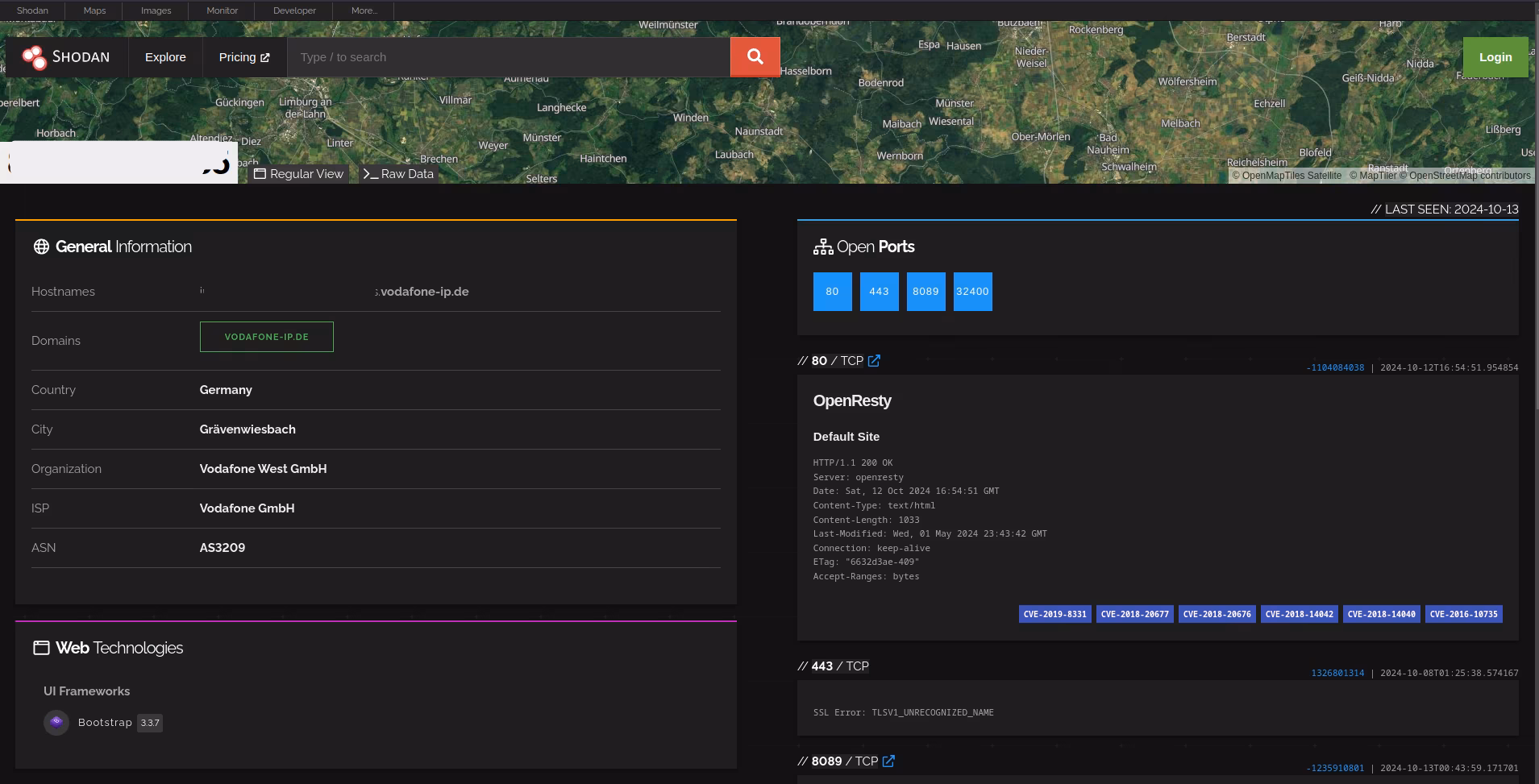Open external link icon for port 80
The height and width of the screenshot is (784, 1539).
click(x=874, y=361)
